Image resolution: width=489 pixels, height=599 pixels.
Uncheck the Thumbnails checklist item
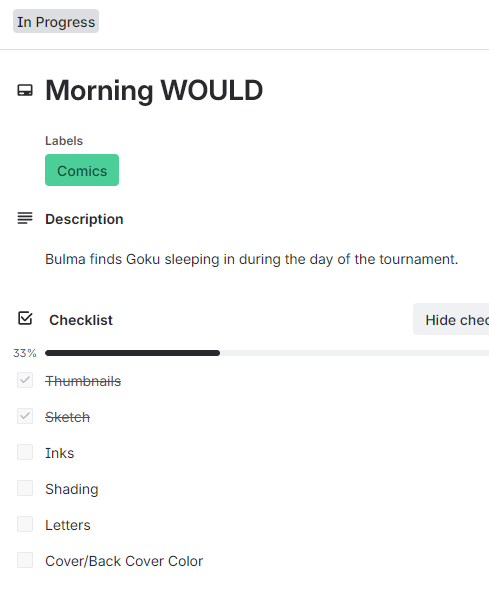25,380
